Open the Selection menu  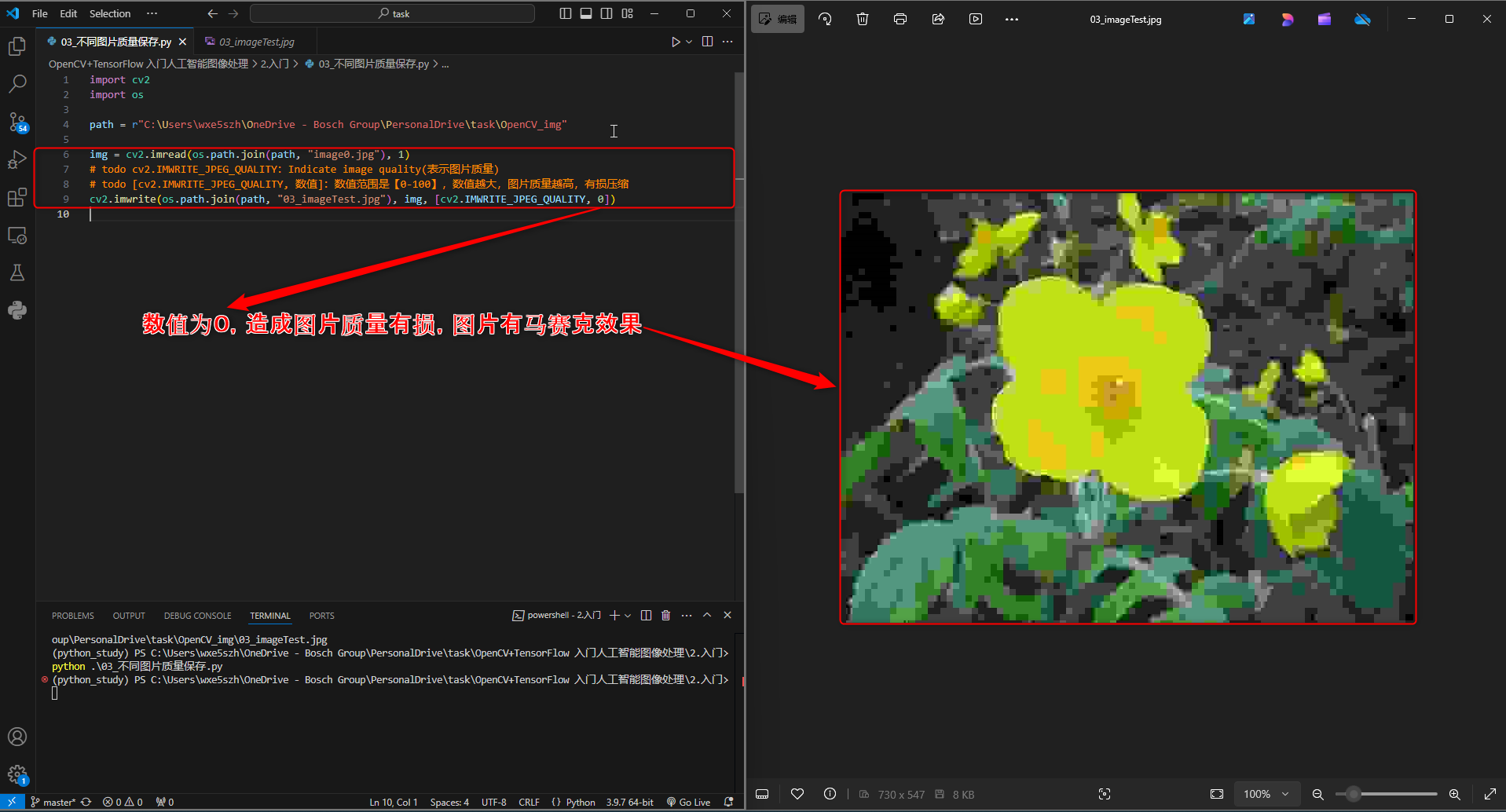(110, 13)
